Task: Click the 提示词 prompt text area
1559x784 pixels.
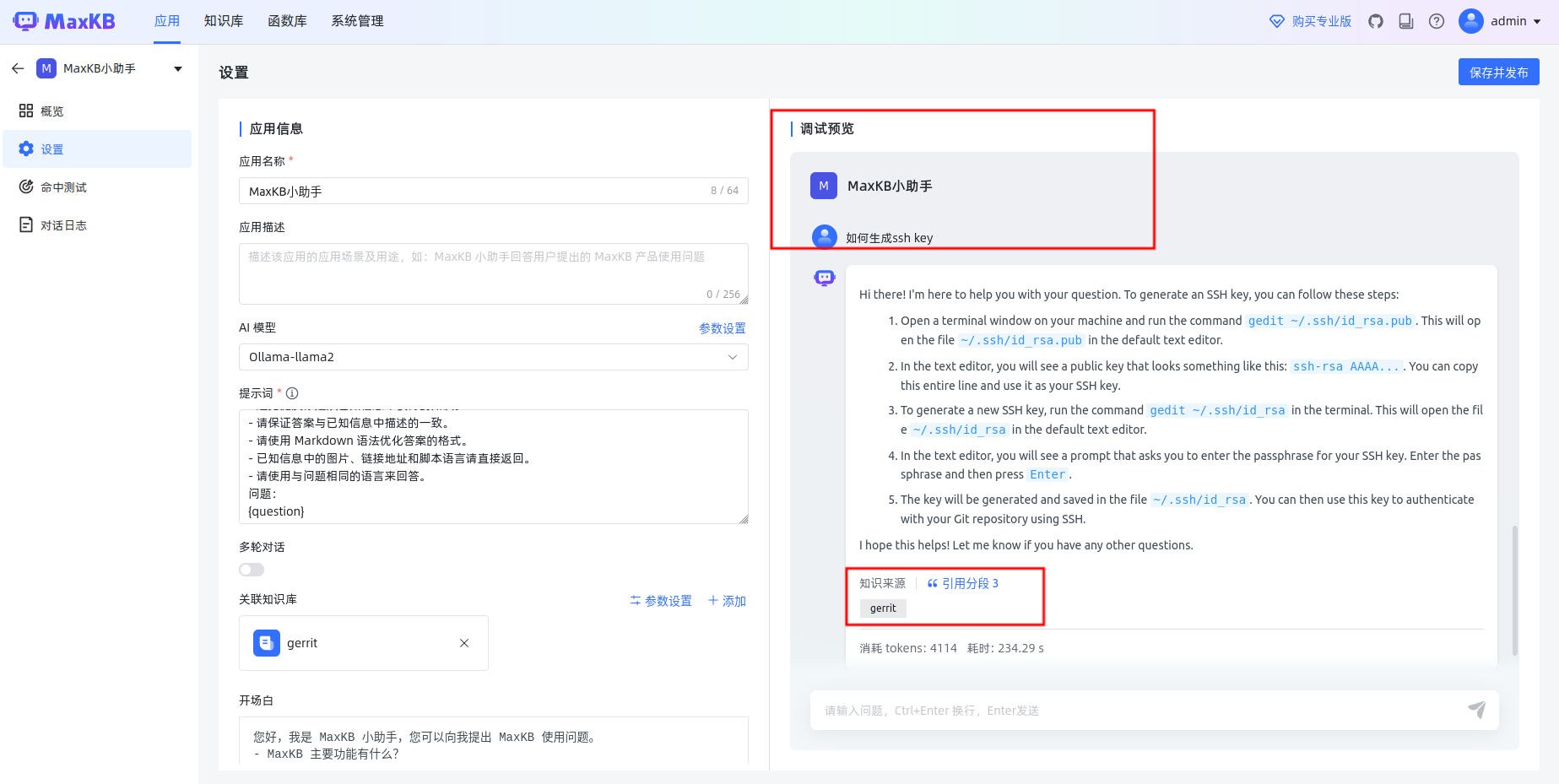Action: 494,467
